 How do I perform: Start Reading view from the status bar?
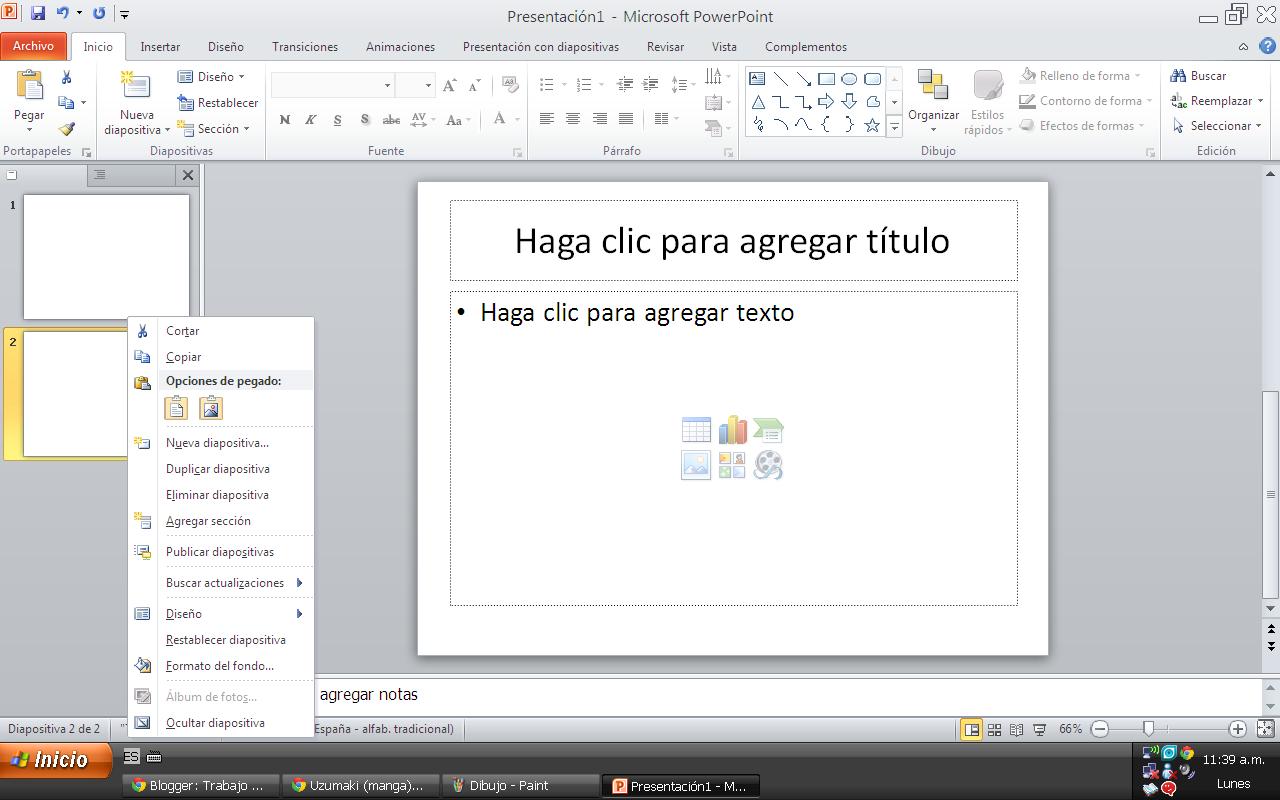[1016, 729]
